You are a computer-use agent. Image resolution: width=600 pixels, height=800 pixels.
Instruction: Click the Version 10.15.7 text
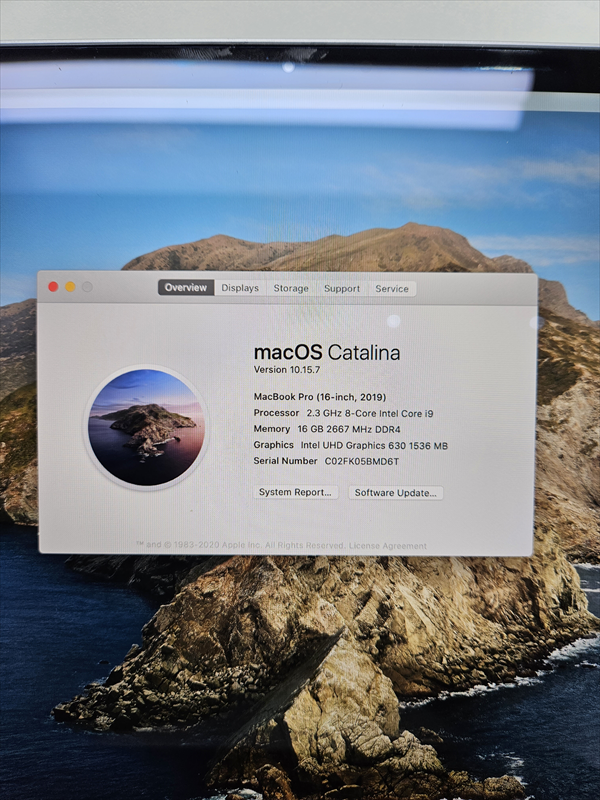[x=287, y=370]
